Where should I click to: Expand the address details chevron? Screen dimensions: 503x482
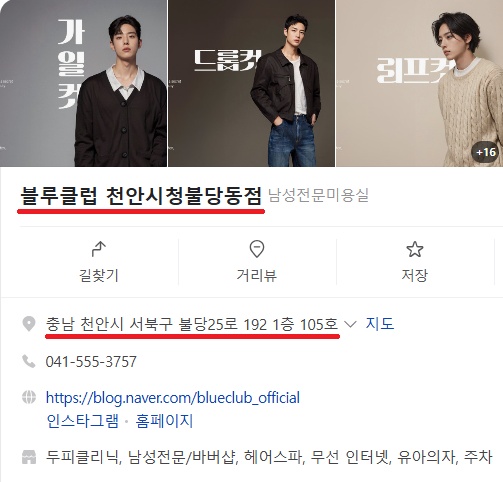(x=350, y=324)
